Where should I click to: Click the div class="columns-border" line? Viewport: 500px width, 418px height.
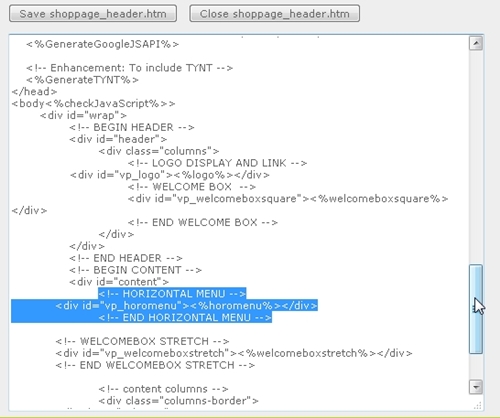178,401
